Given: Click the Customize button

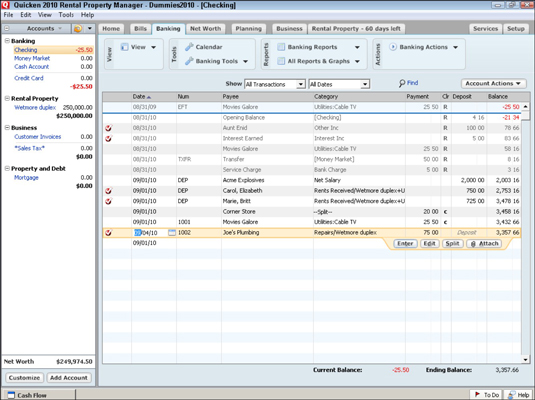Looking at the screenshot, I should click(24, 378).
